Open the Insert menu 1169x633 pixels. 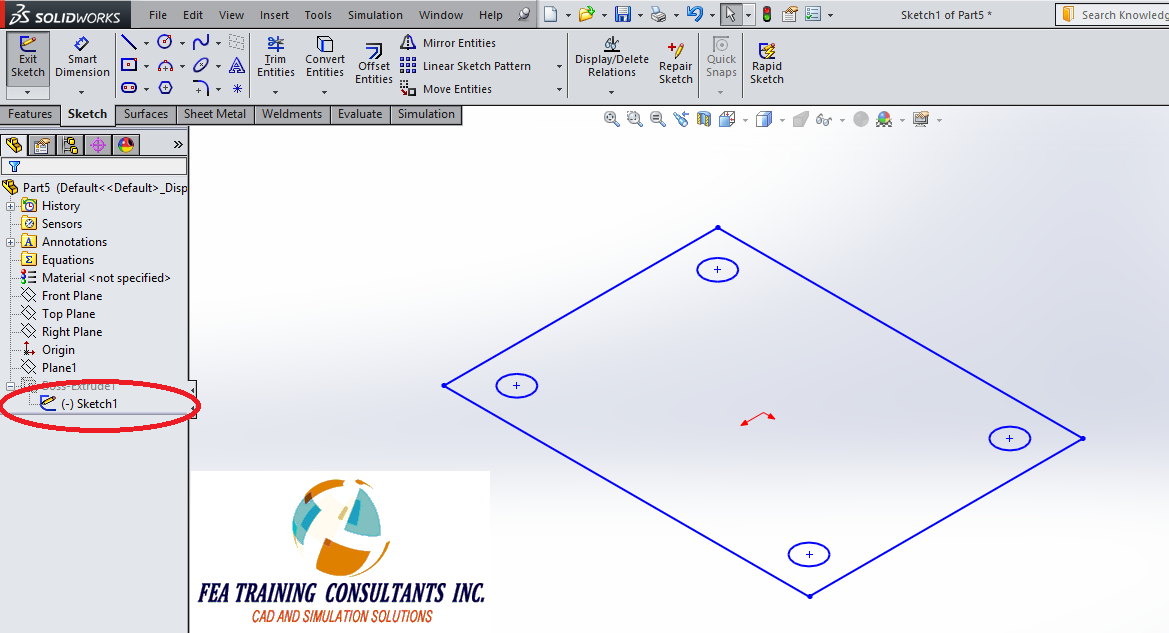click(x=274, y=14)
